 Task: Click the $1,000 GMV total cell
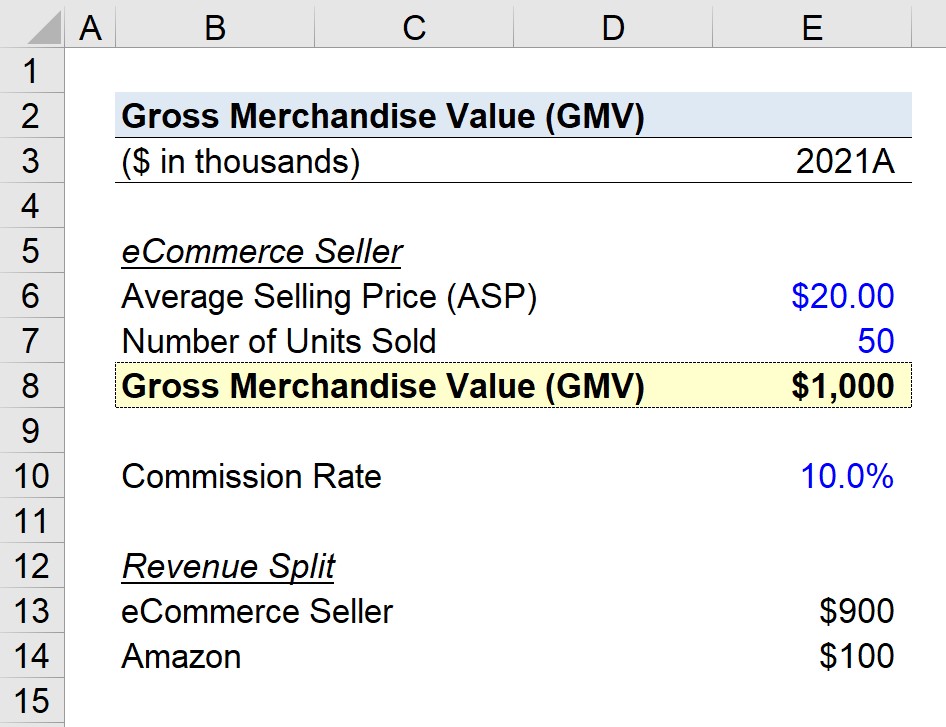(812, 386)
